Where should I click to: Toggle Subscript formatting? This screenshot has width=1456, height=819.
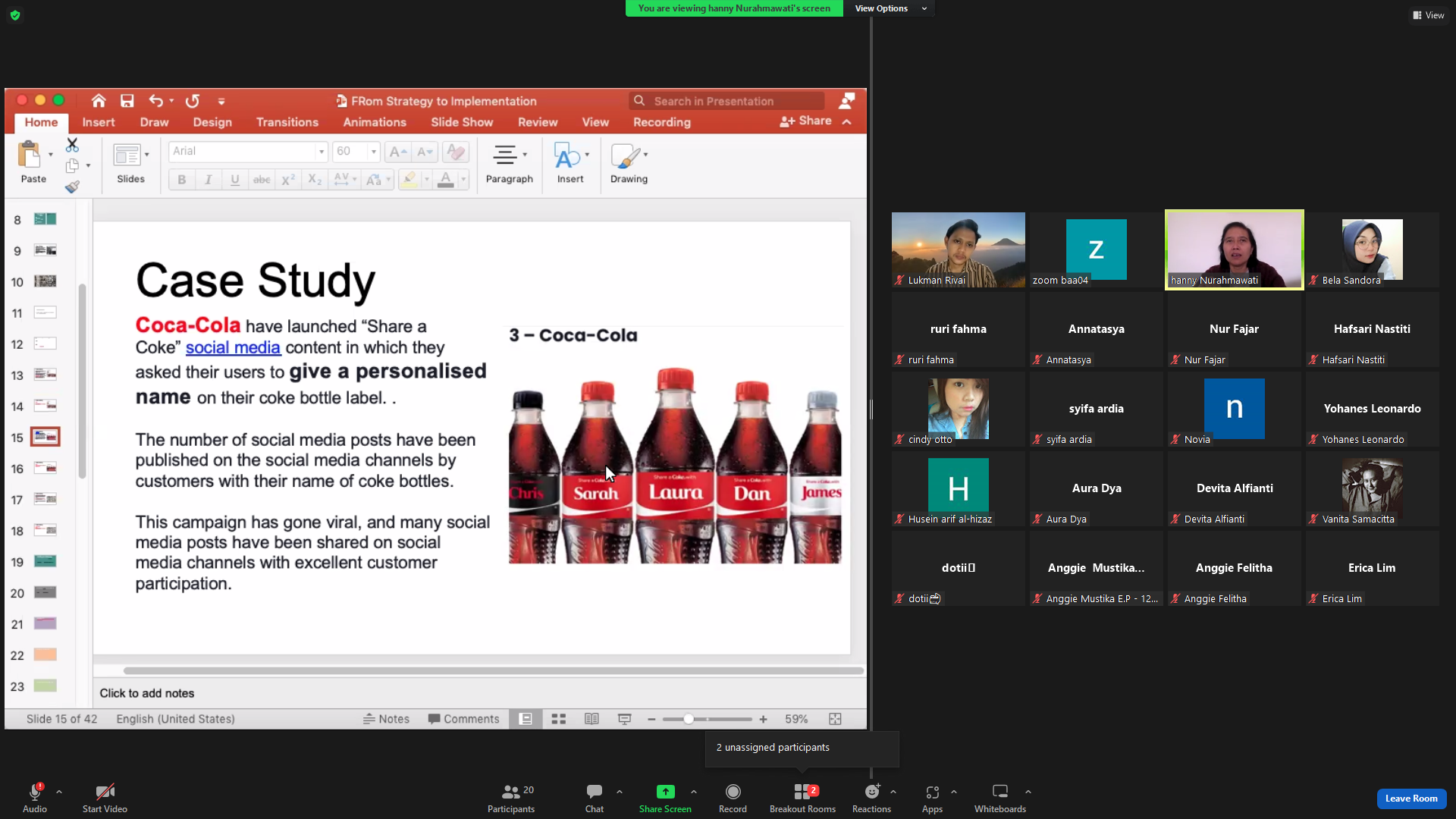tap(315, 180)
